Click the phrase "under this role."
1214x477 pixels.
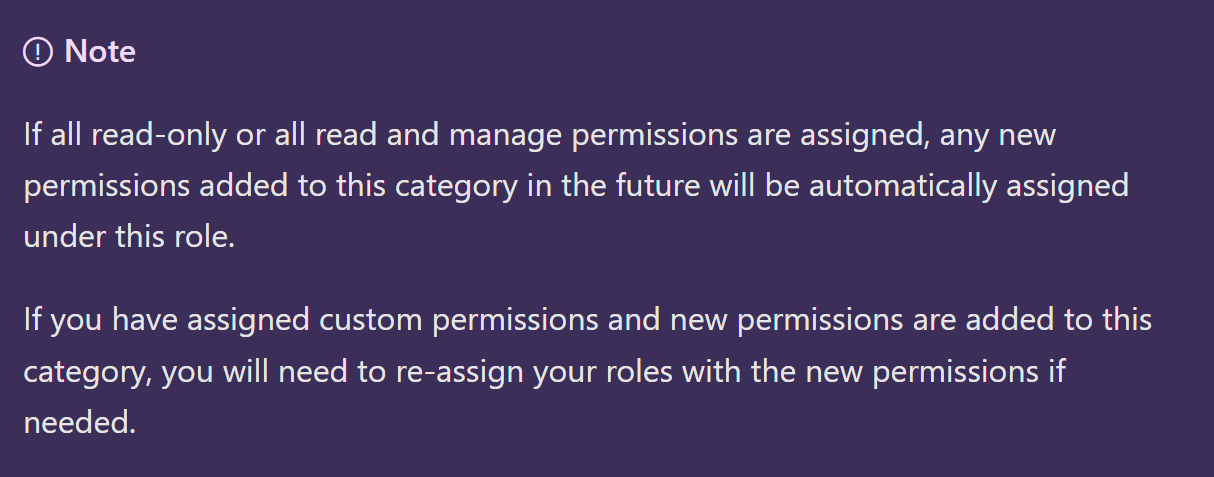pos(129,238)
